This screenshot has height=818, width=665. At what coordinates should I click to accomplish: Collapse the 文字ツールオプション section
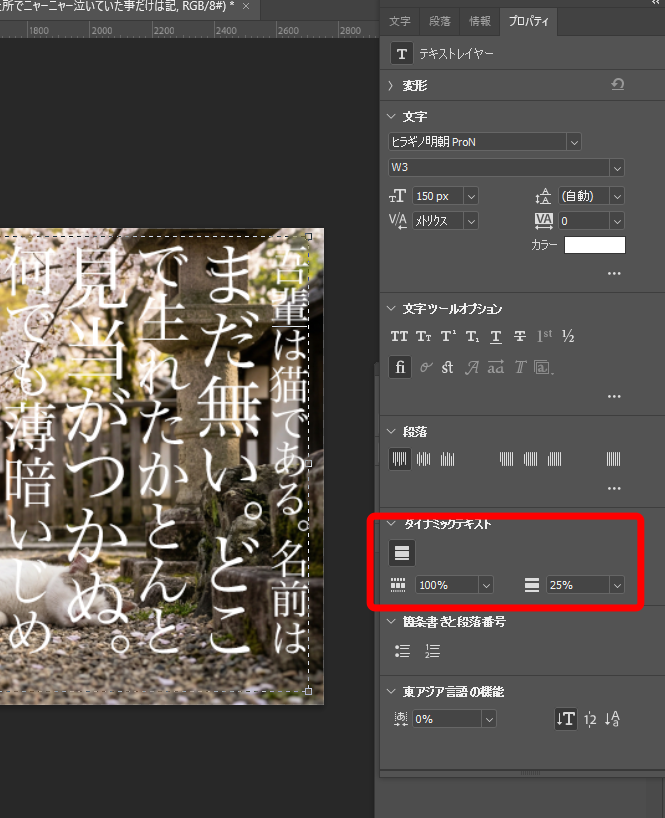[391, 308]
